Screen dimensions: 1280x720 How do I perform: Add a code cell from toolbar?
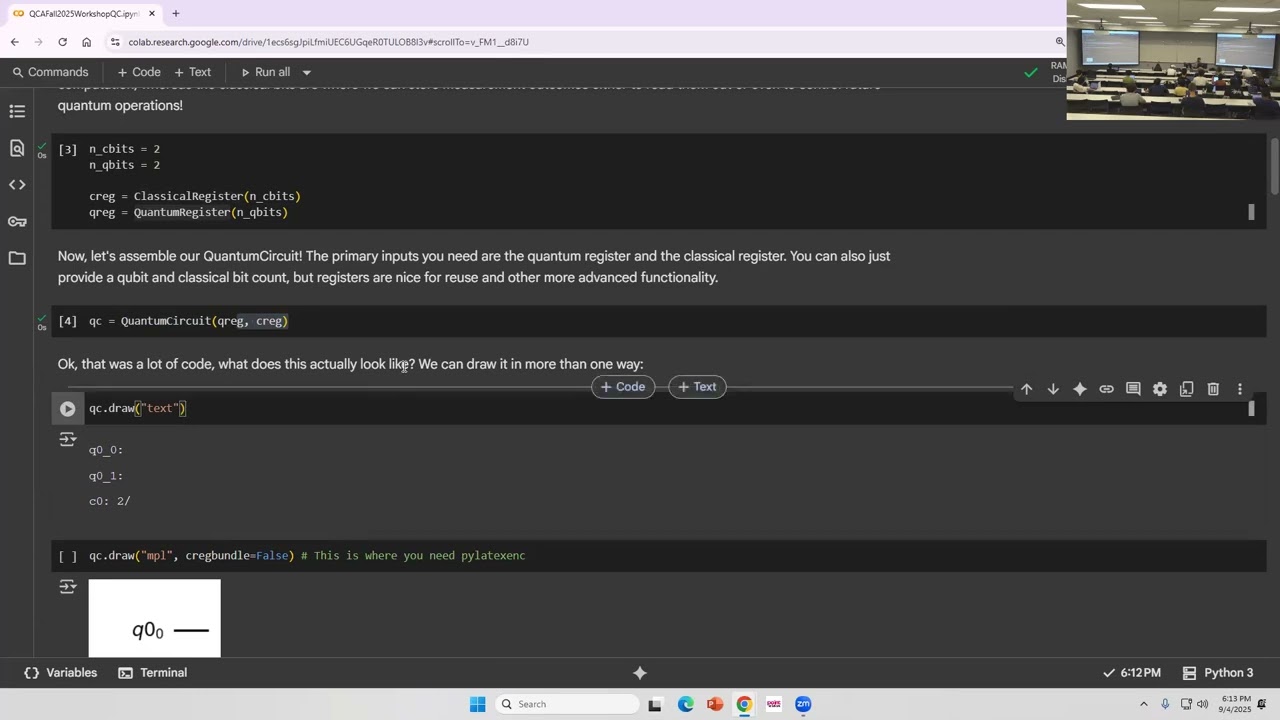[x=139, y=72]
